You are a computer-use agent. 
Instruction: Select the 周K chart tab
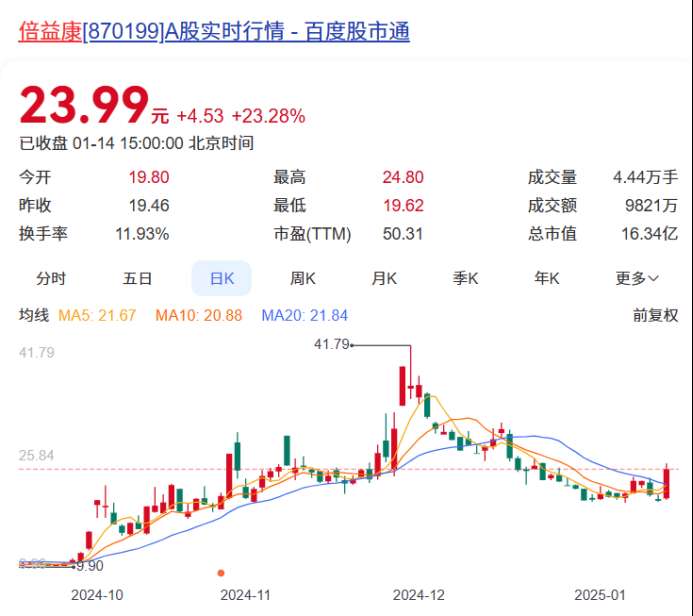pyautogui.click(x=302, y=278)
